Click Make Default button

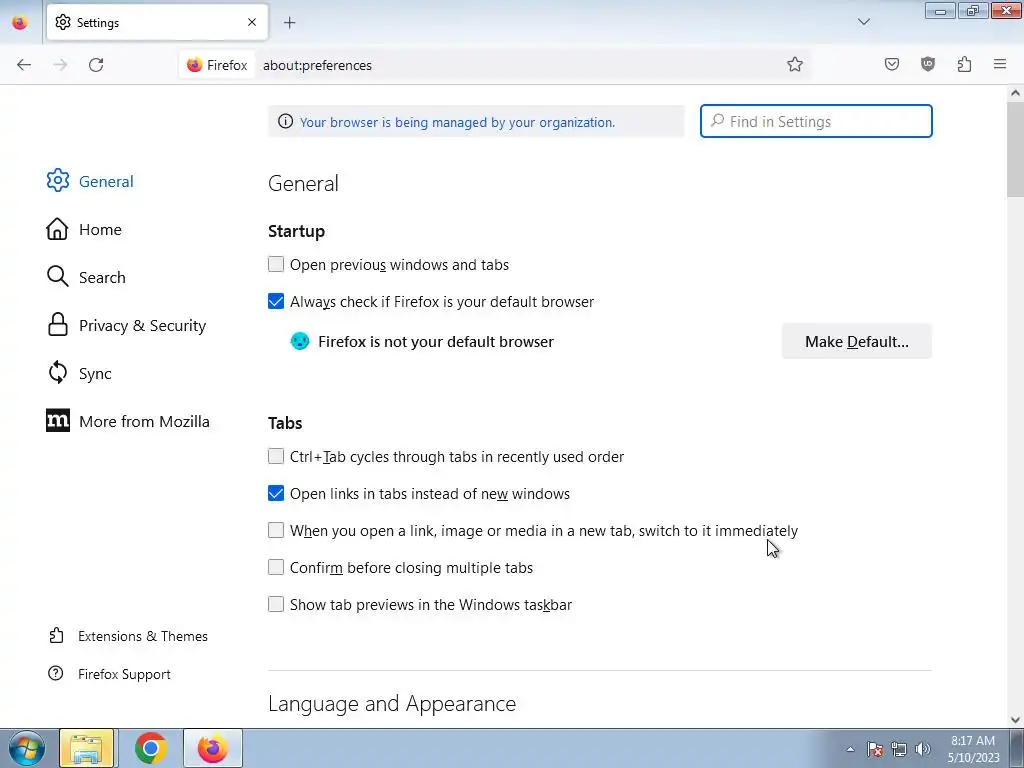point(856,342)
